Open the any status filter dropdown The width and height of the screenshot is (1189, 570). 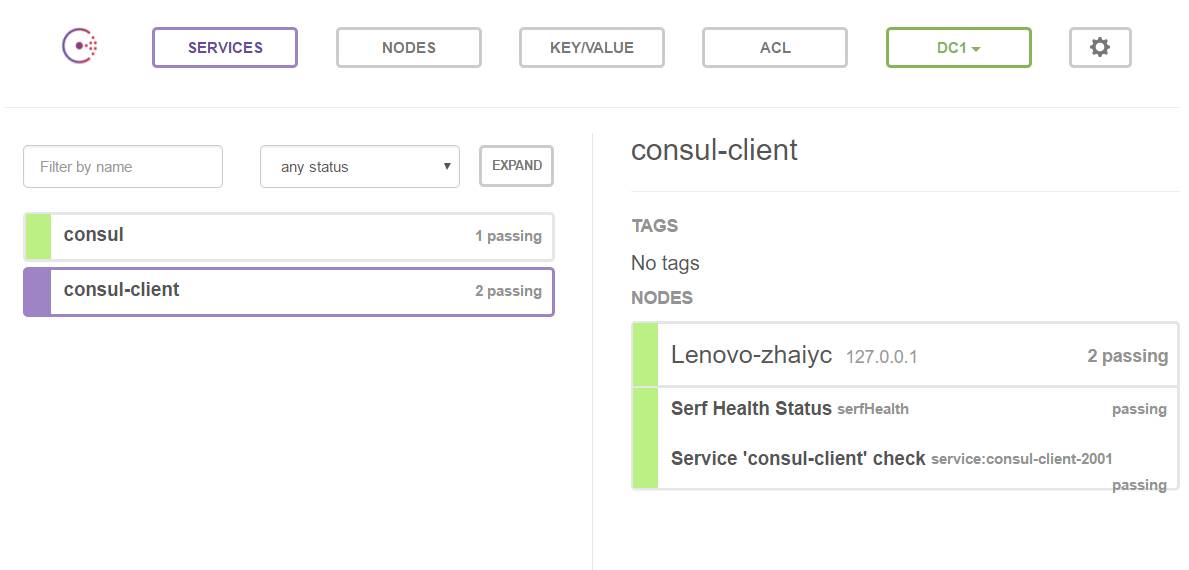[360, 167]
